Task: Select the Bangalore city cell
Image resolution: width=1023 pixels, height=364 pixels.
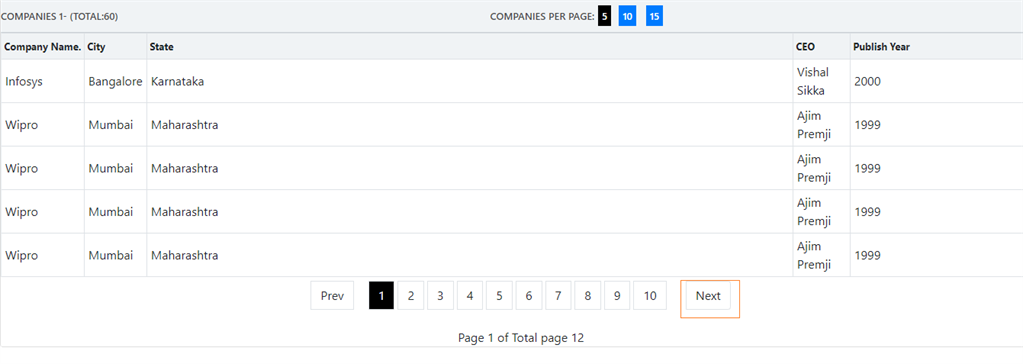Action: (115, 81)
